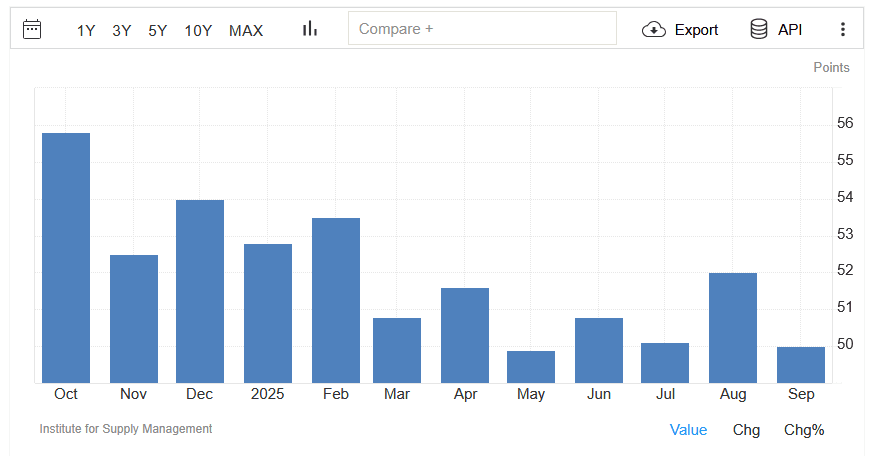Image resolution: width=882 pixels, height=456 pixels.
Task: Click the 2025 January bar
Action: 268,314
